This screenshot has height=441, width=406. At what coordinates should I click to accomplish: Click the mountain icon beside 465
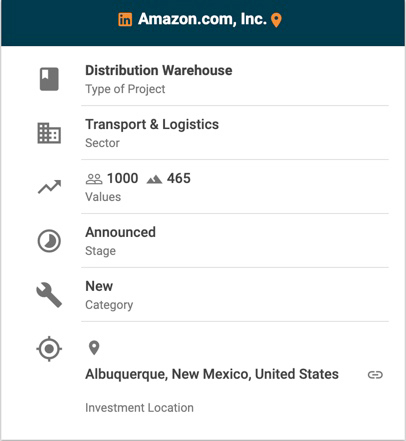click(154, 180)
